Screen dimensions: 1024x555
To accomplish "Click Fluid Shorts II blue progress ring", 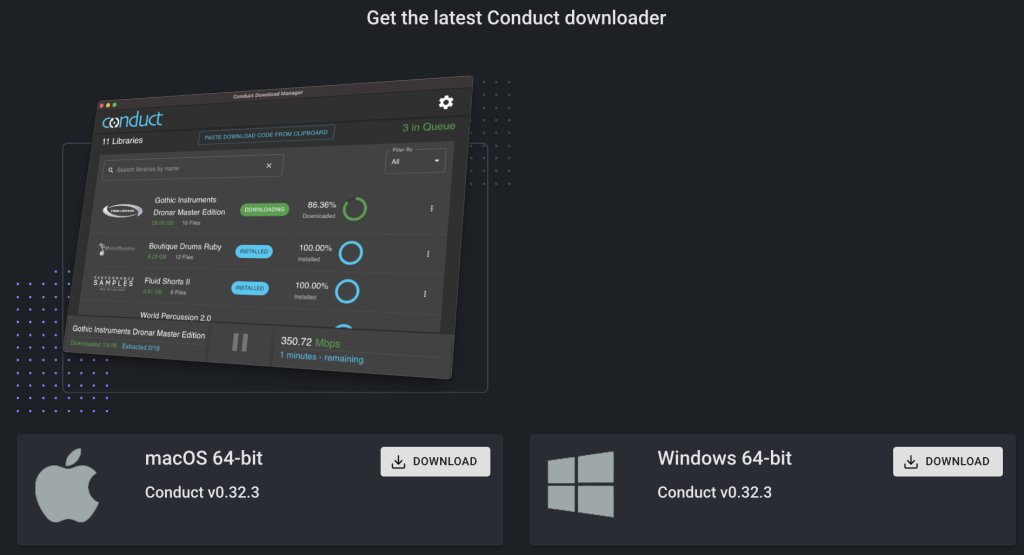I will click(347, 291).
